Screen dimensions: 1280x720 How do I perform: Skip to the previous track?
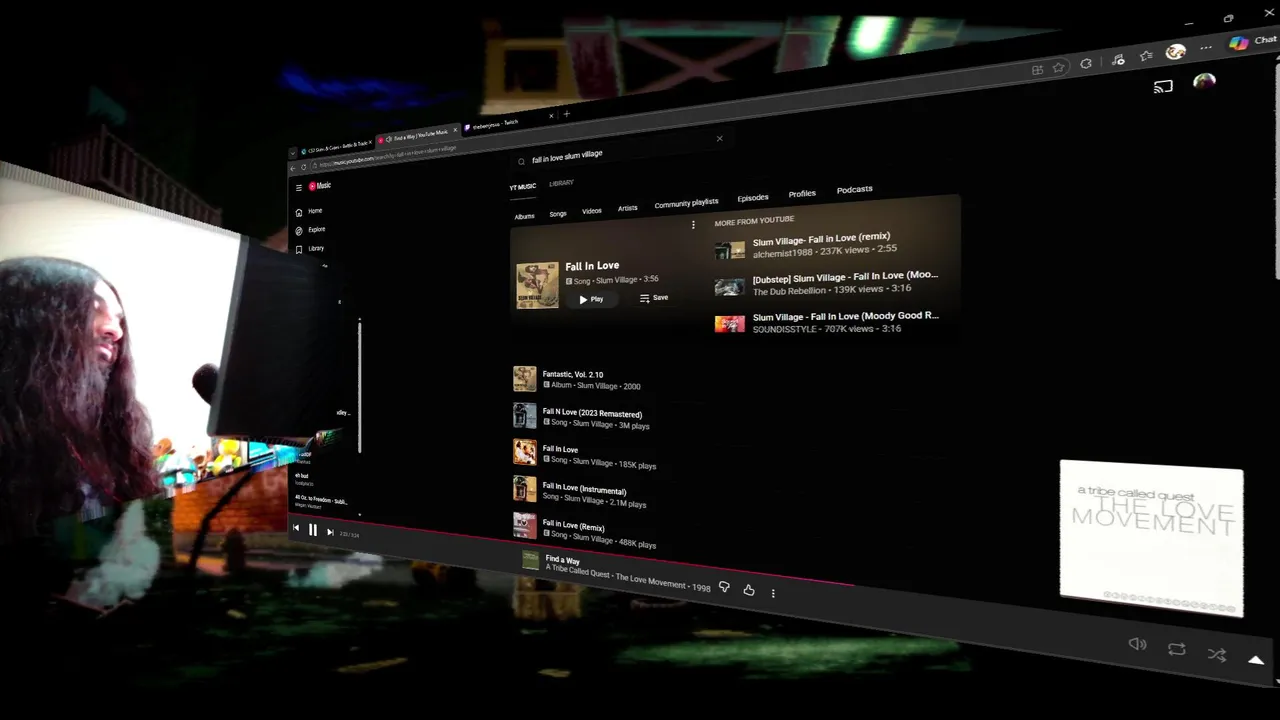point(296,528)
